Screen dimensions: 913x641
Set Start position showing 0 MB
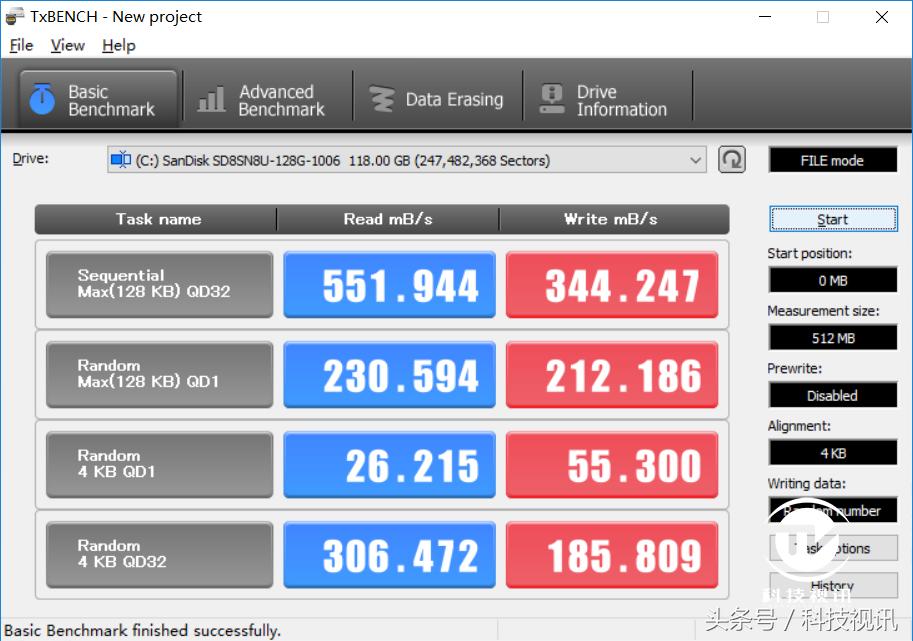833,280
